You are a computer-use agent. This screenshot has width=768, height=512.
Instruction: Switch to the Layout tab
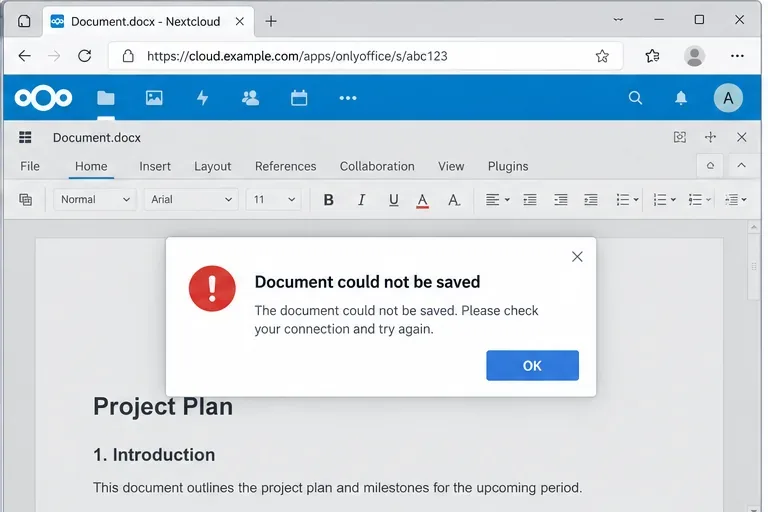[x=213, y=166]
